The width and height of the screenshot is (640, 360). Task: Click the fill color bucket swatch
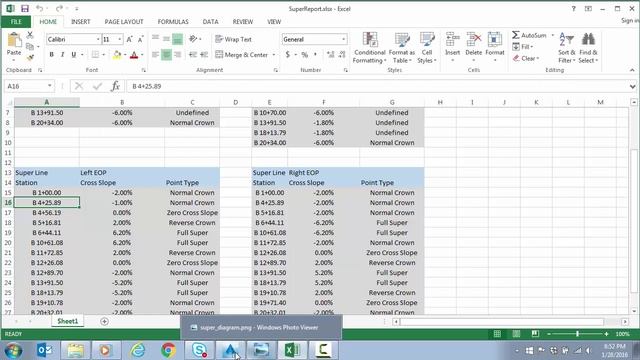[117, 55]
